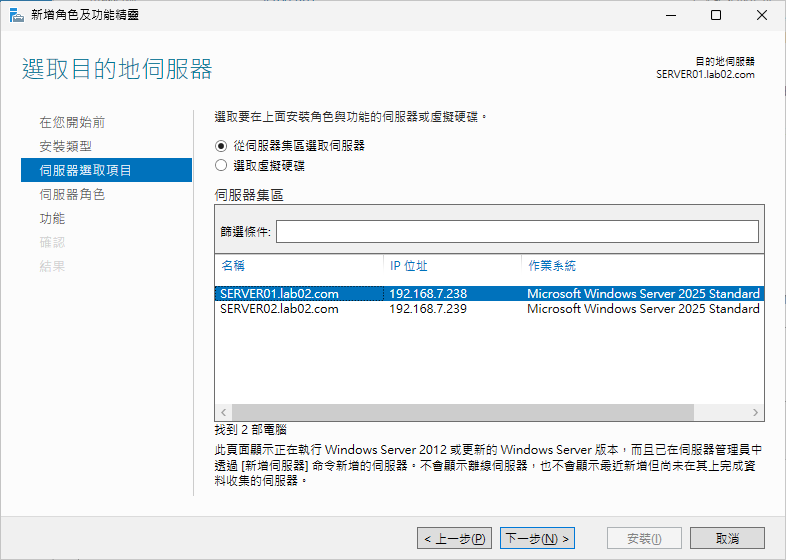This screenshot has height=560, width=786.
Task: Sort by the IP 位址 column header
Action: 409,266
